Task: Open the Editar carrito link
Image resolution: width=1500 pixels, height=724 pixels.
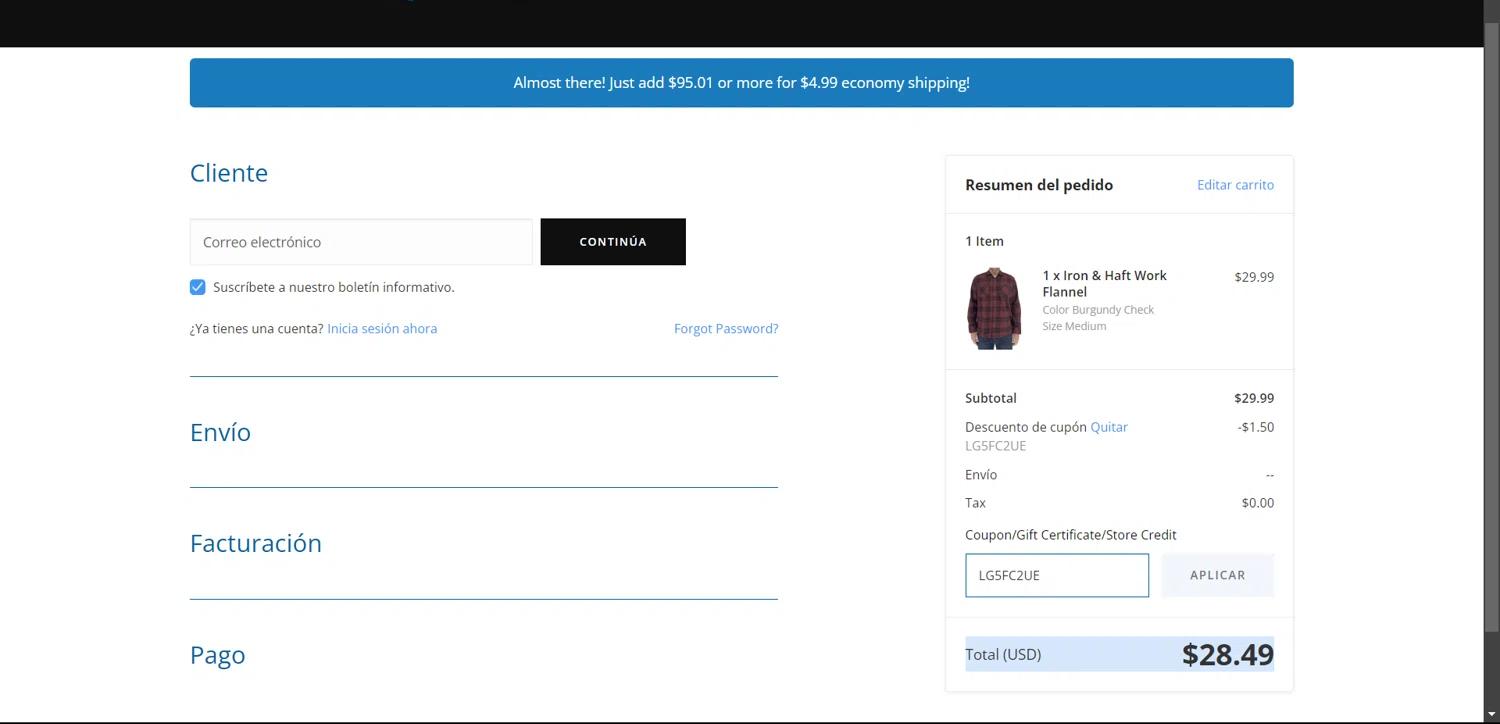Action: click(x=1235, y=185)
